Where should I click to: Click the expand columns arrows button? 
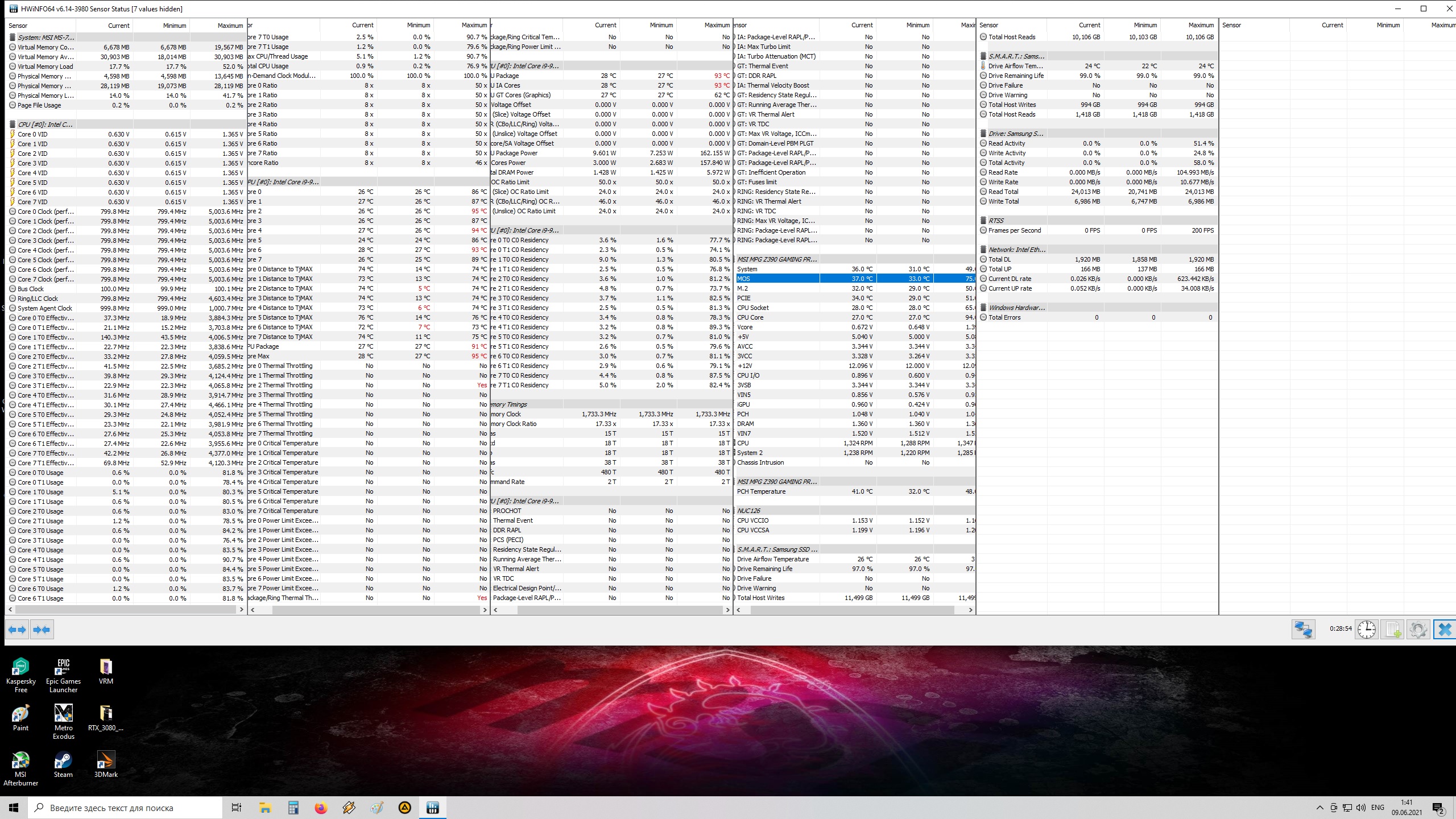17,630
